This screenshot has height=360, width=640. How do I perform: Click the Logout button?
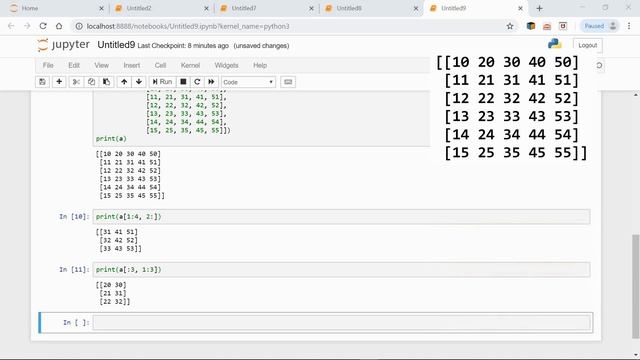coord(587,45)
